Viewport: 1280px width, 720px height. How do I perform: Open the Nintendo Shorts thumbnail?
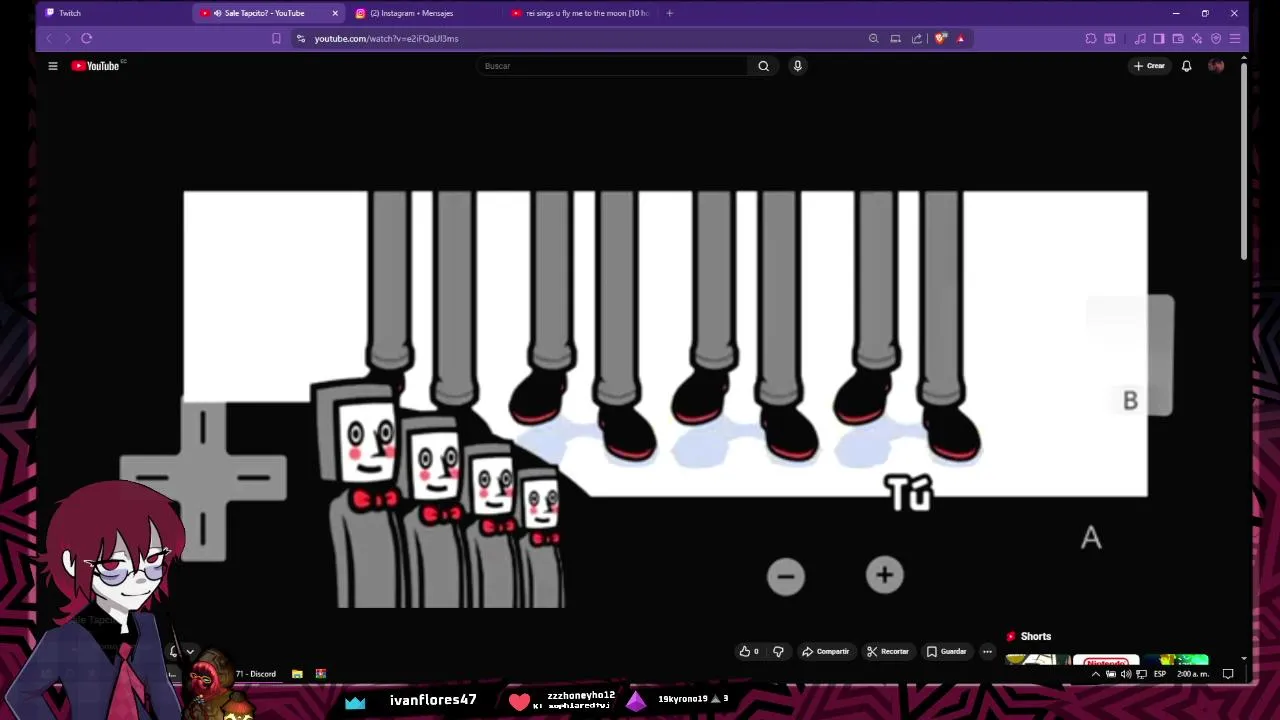click(x=1106, y=661)
